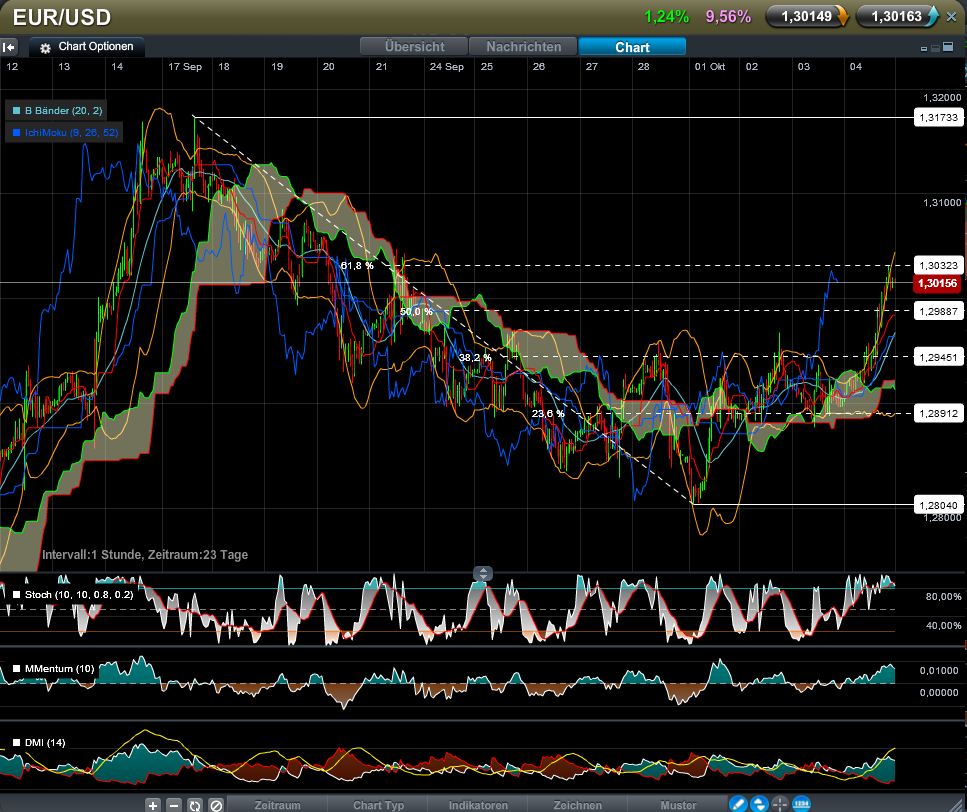Click the pink 9,56% value

[x=728, y=17]
